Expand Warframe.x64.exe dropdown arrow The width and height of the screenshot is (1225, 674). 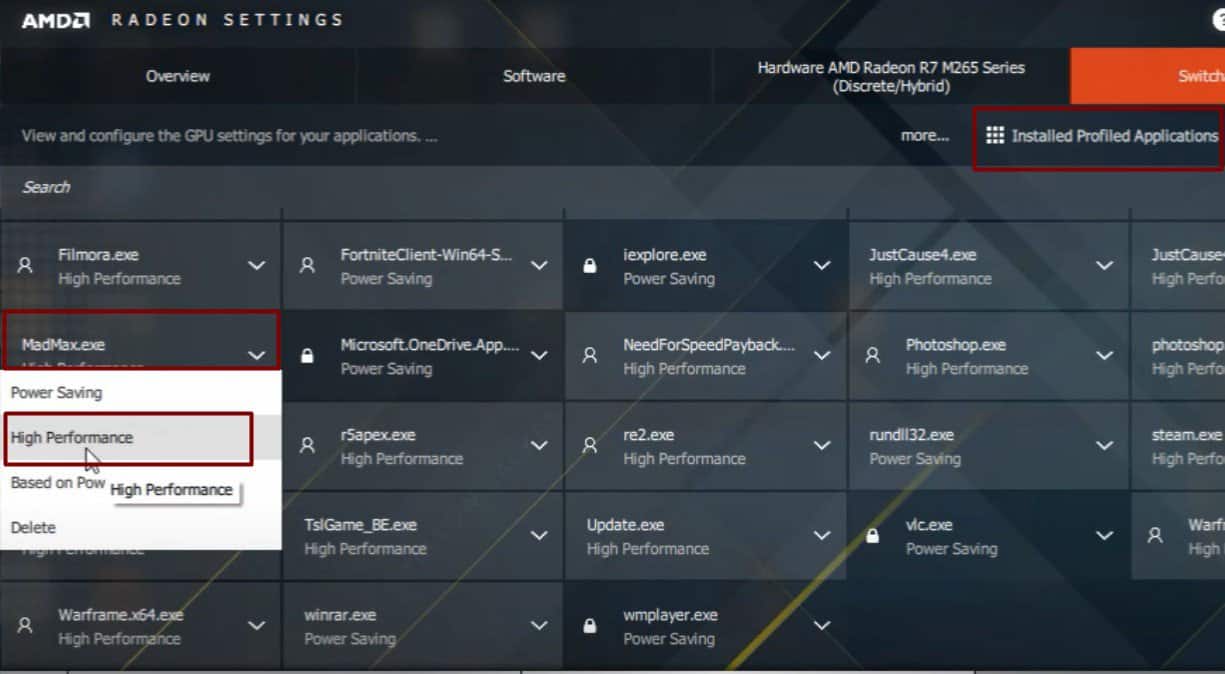tap(257, 626)
